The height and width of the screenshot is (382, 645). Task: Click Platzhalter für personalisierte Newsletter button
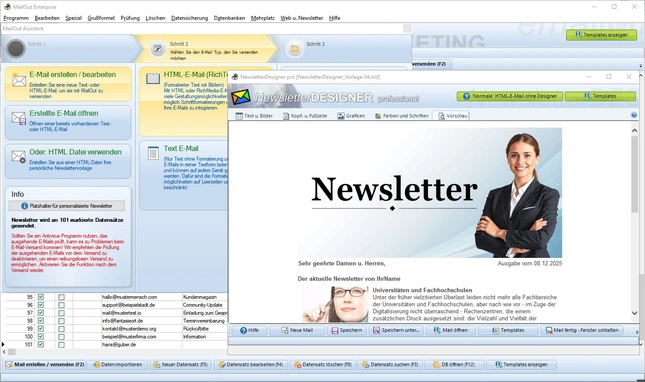67,206
